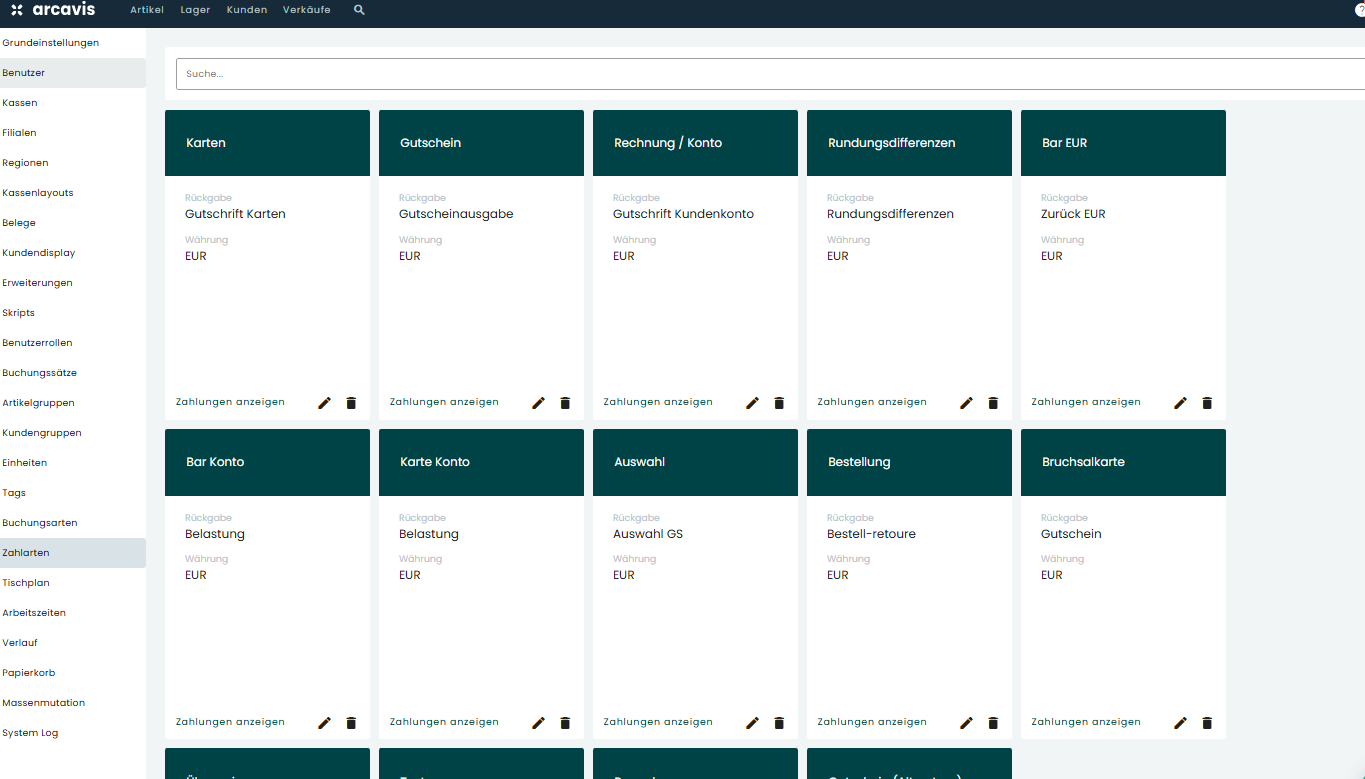The image size is (1365, 779).
Task: Open Buchungssätze in the sidebar
Action: (x=73, y=373)
